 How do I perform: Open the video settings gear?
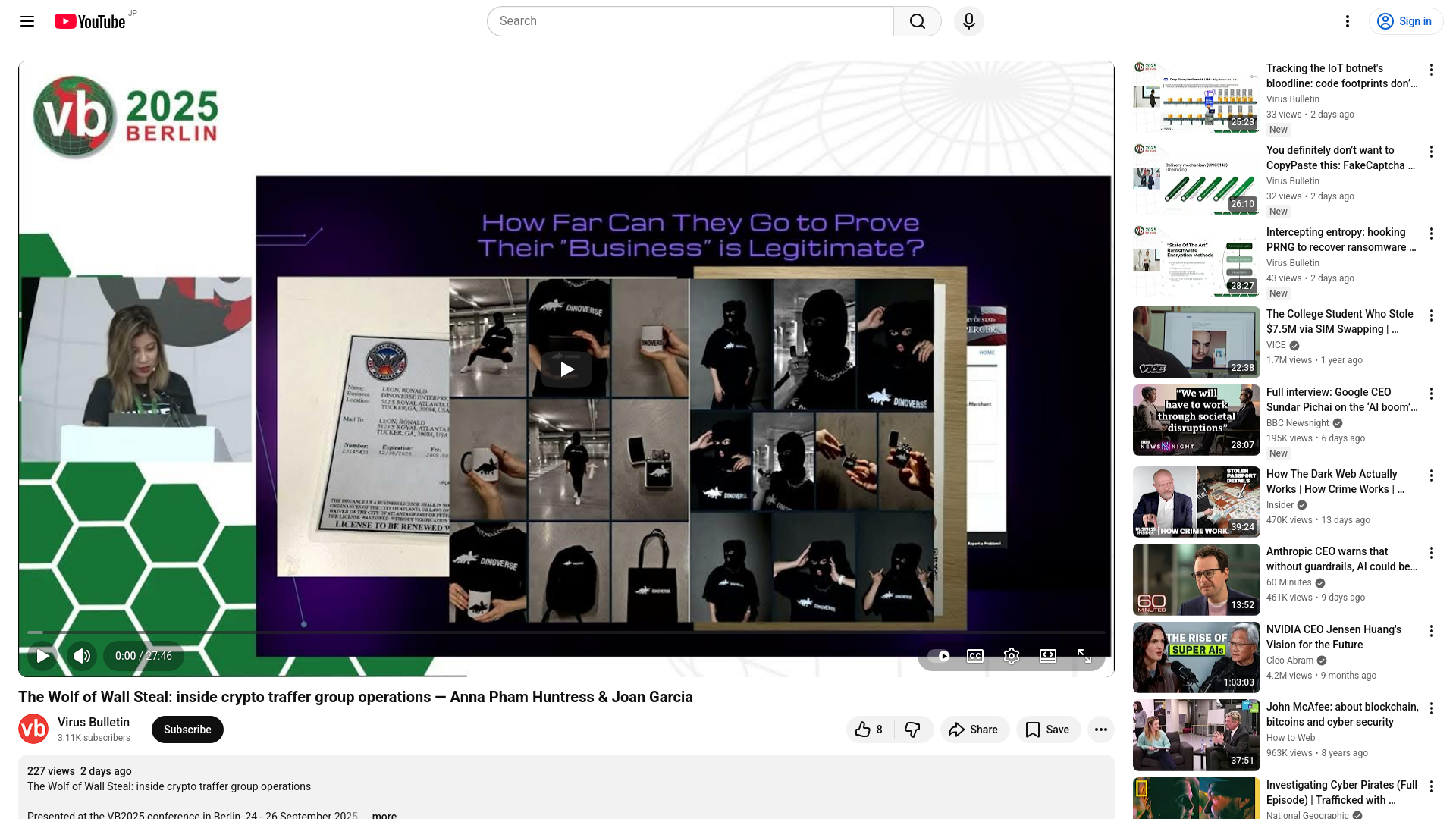click(x=1011, y=656)
